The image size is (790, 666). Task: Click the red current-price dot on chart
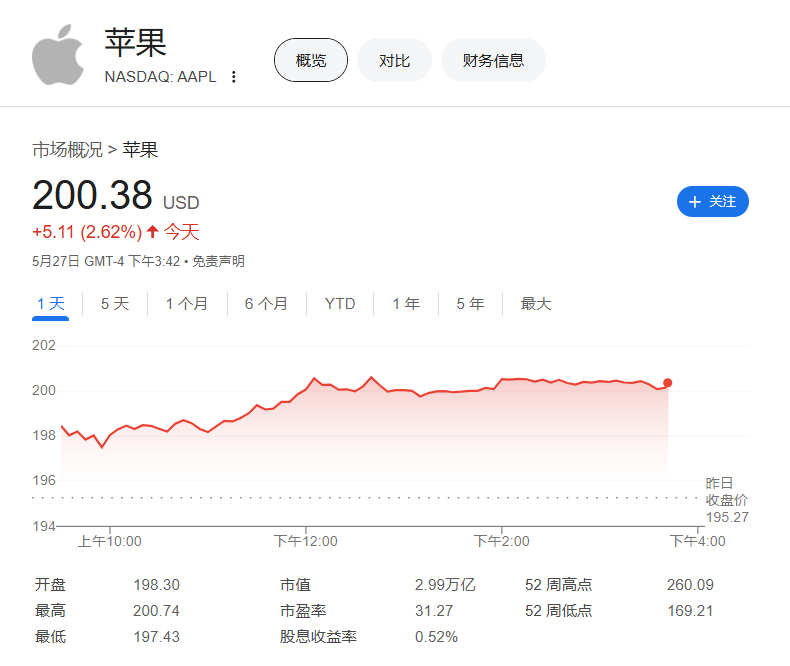point(668,383)
